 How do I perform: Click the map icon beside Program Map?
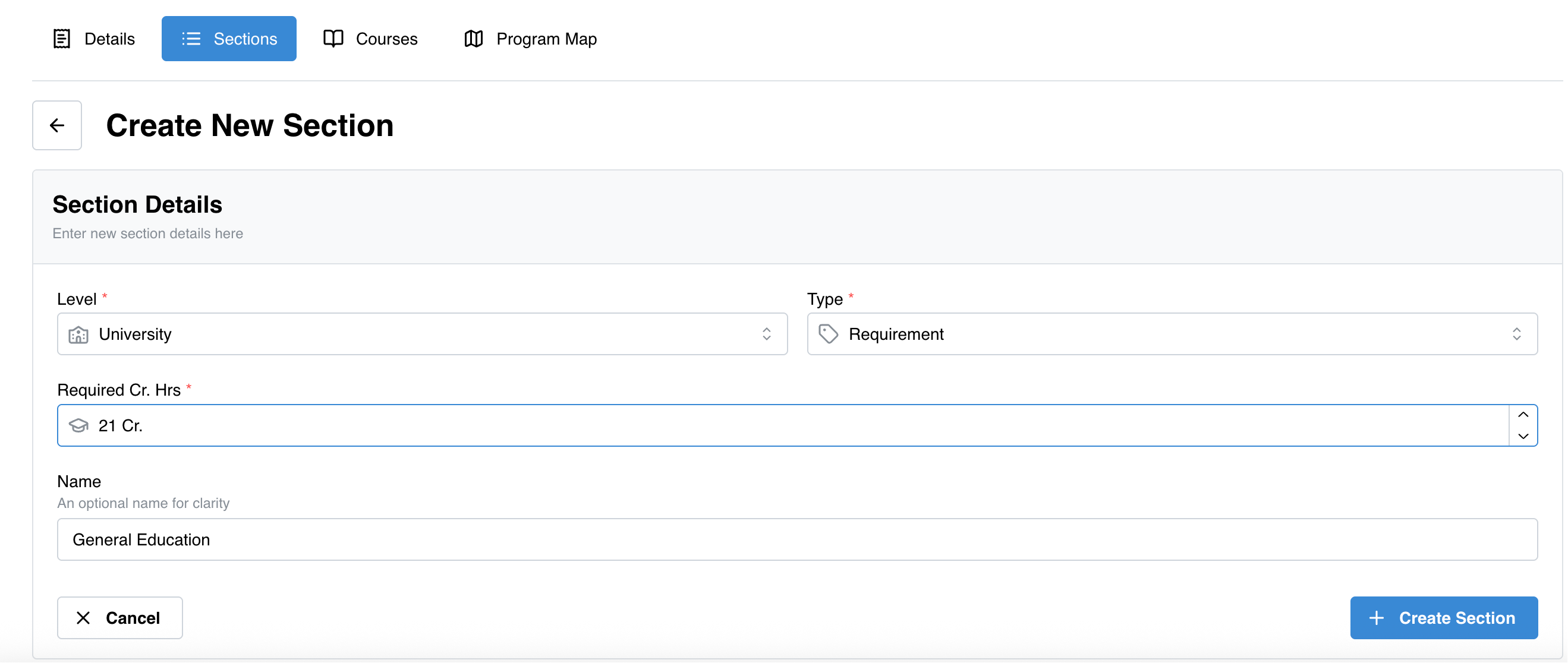(474, 39)
